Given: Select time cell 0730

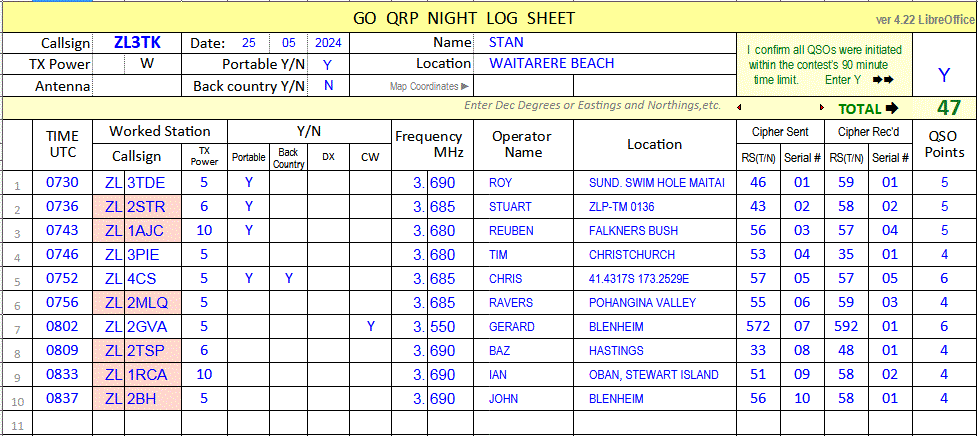Looking at the screenshot, I should [x=62, y=183].
